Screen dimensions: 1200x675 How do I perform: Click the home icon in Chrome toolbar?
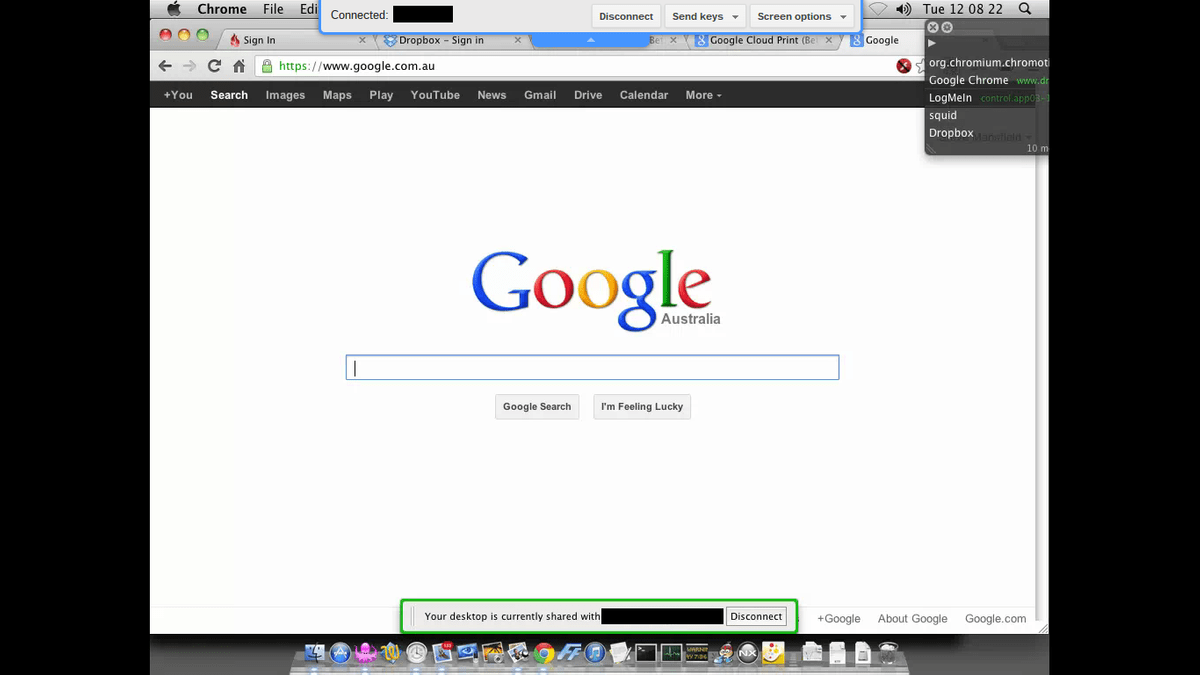point(238,66)
